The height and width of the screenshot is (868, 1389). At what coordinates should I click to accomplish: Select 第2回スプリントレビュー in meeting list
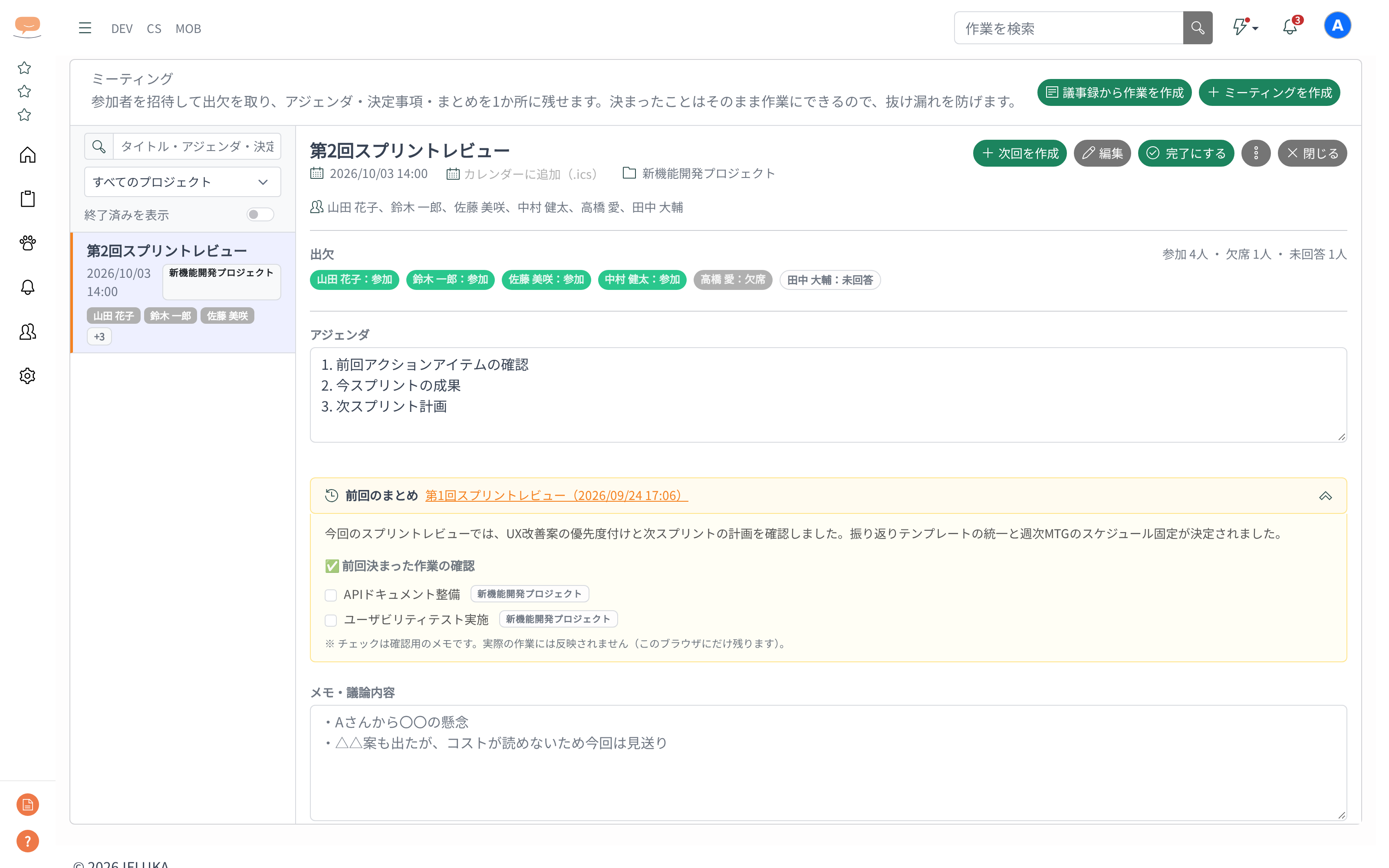(183, 293)
